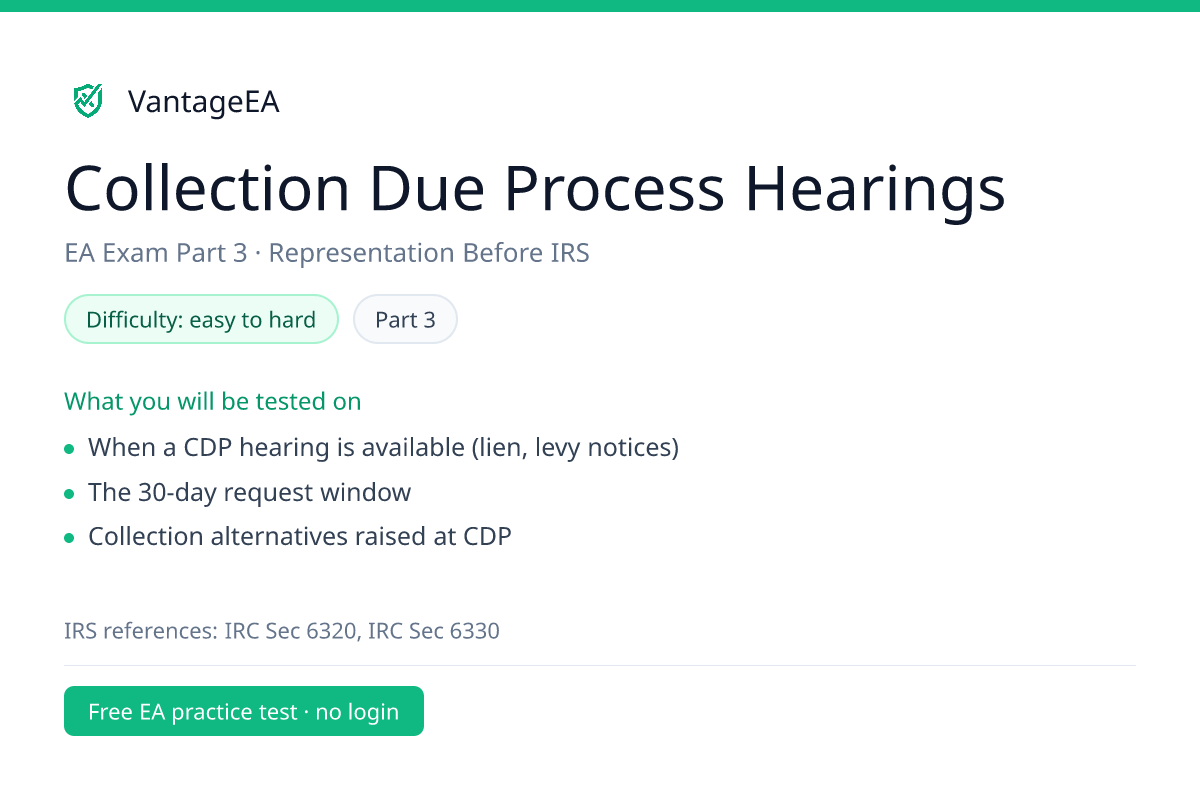Click the Difficulty: easy to hard badge
Screen dimensions: 1200x800
pyautogui.click(x=201, y=320)
